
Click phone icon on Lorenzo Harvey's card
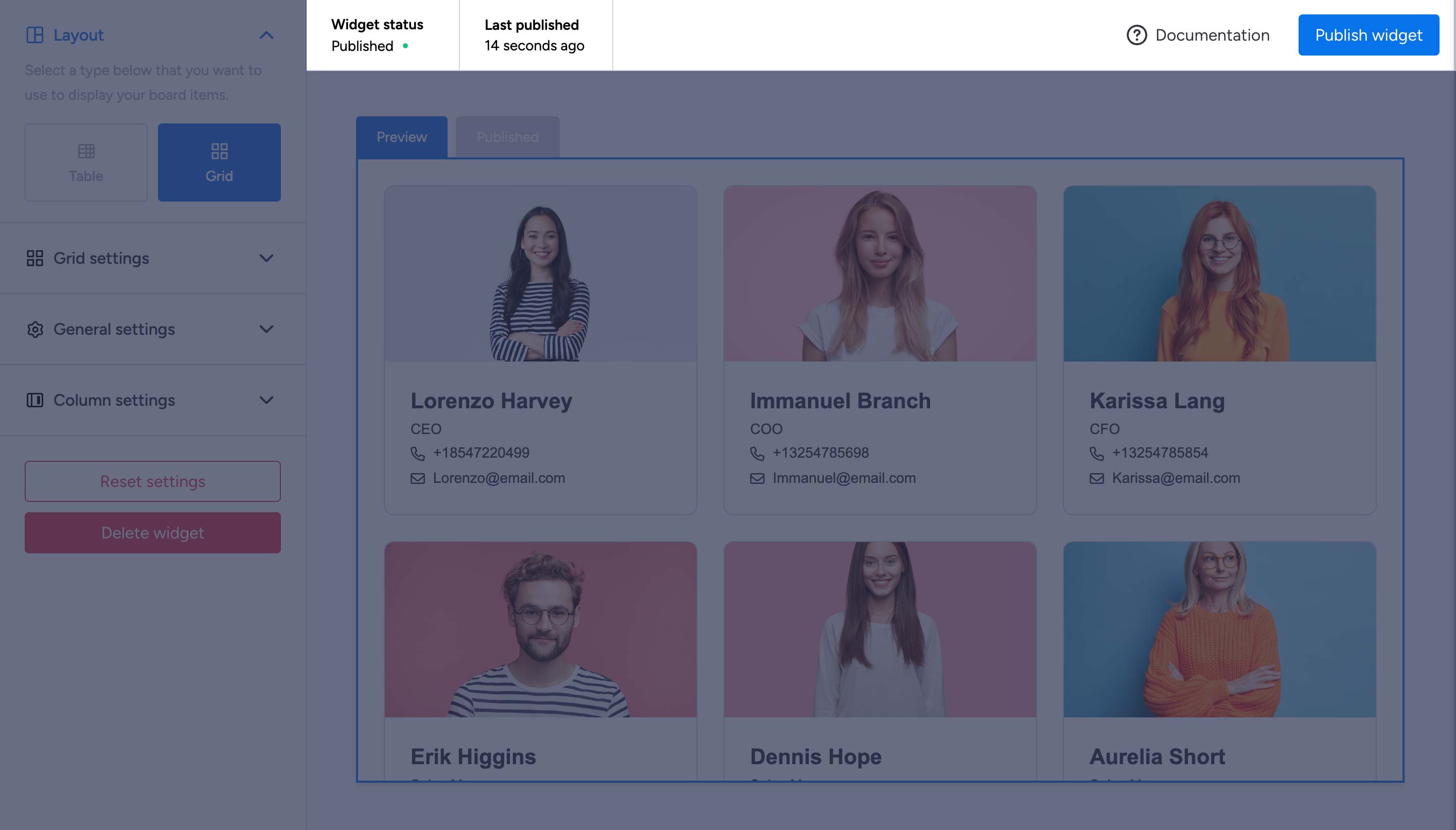(417, 453)
